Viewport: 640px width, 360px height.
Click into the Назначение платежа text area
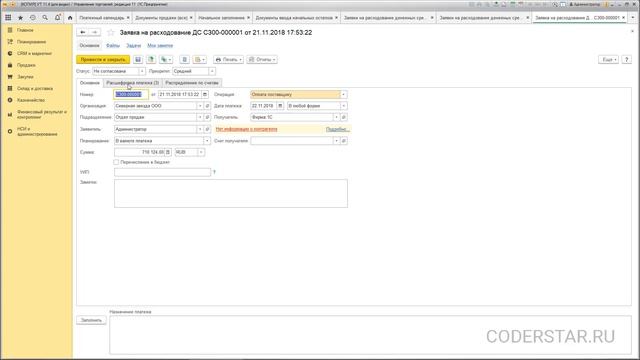[370, 335]
